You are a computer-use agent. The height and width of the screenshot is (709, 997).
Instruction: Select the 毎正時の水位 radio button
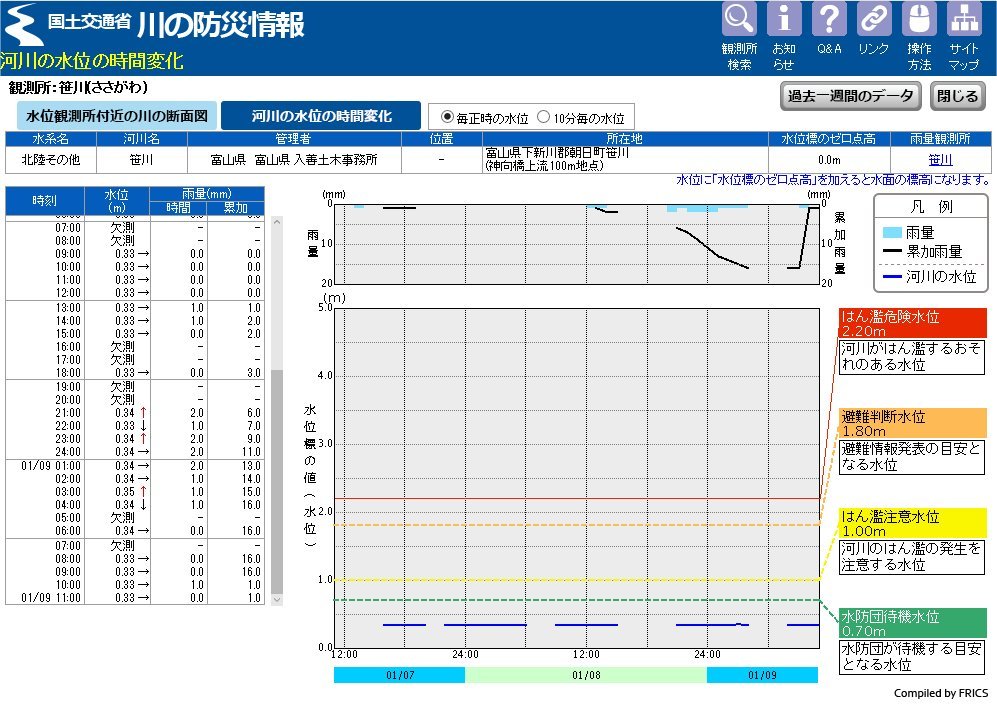[x=447, y=117]
